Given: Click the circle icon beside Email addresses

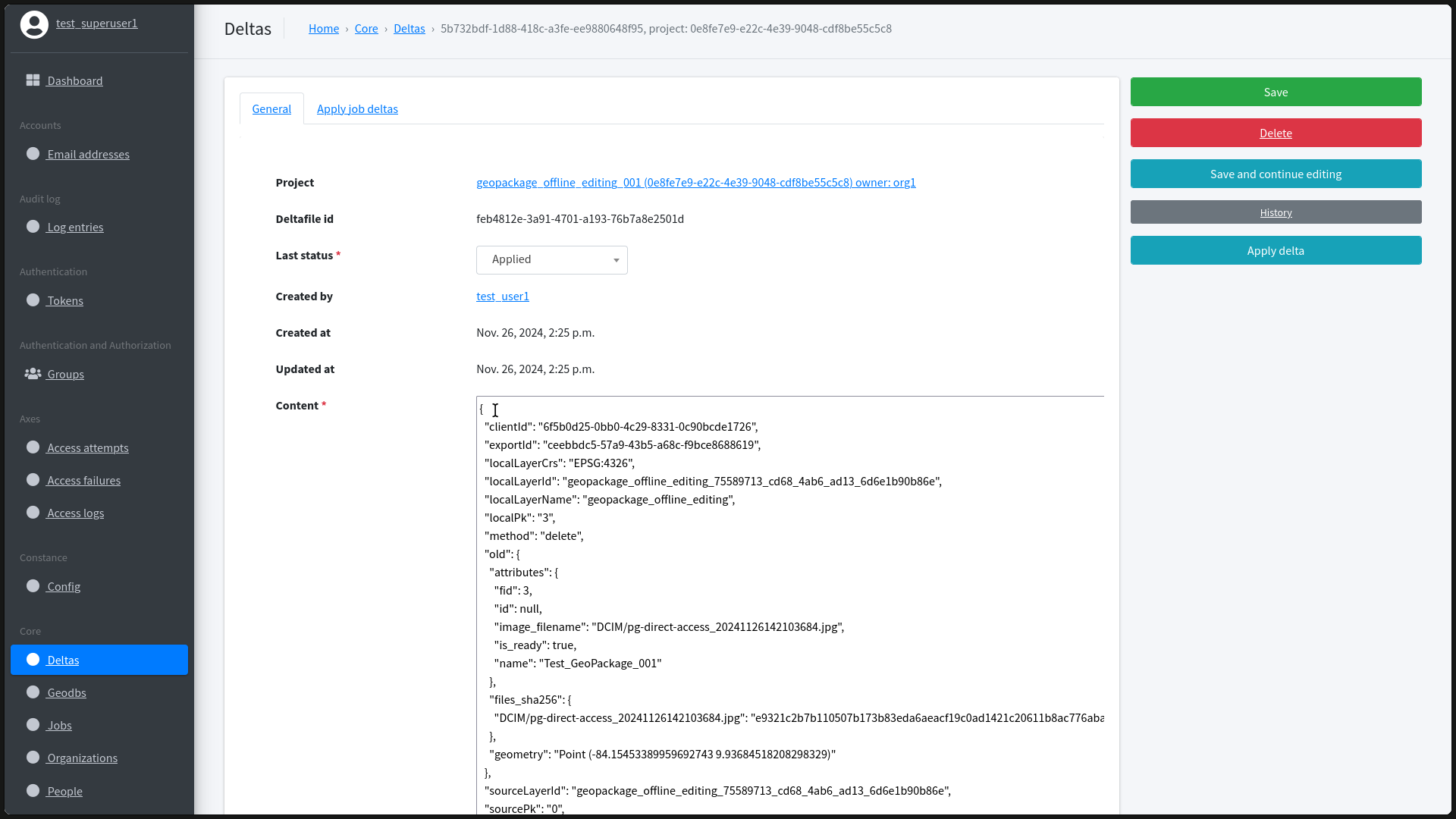Looking at the screenshot, I should pyautogui.click(x=33, y=154).
